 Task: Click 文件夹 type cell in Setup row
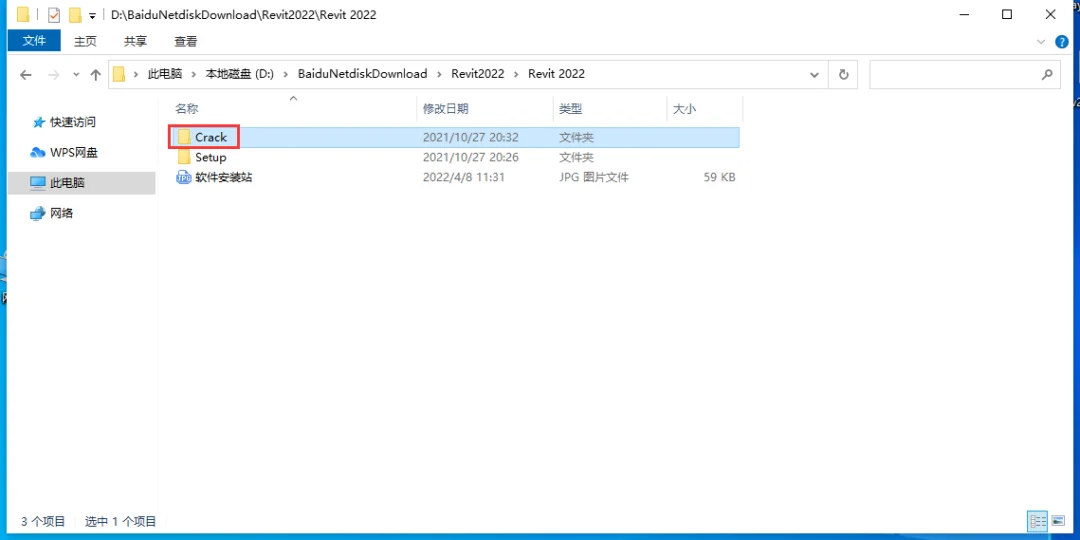coord(576,157)
